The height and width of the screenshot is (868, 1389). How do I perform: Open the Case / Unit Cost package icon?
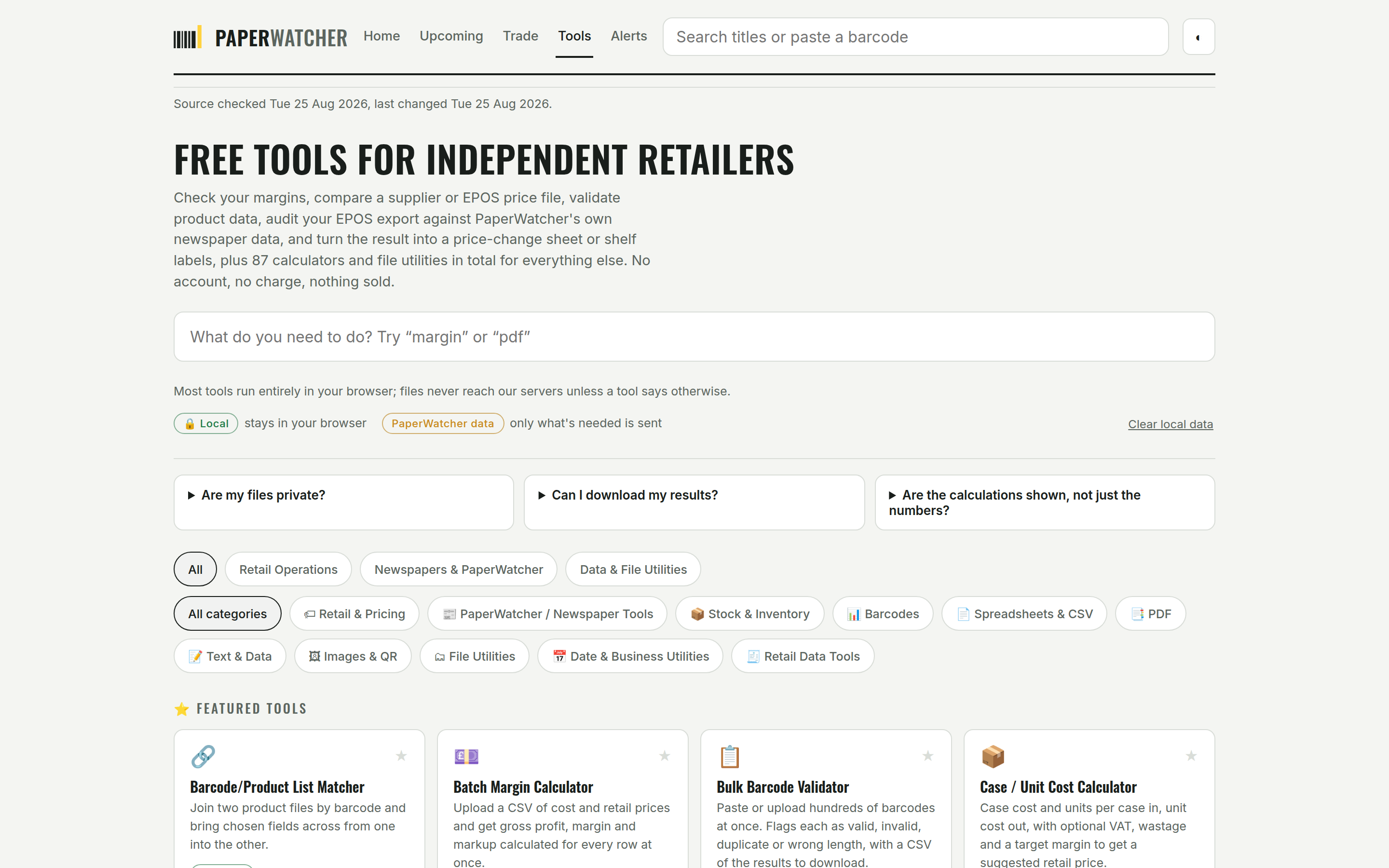pos(993,757)
